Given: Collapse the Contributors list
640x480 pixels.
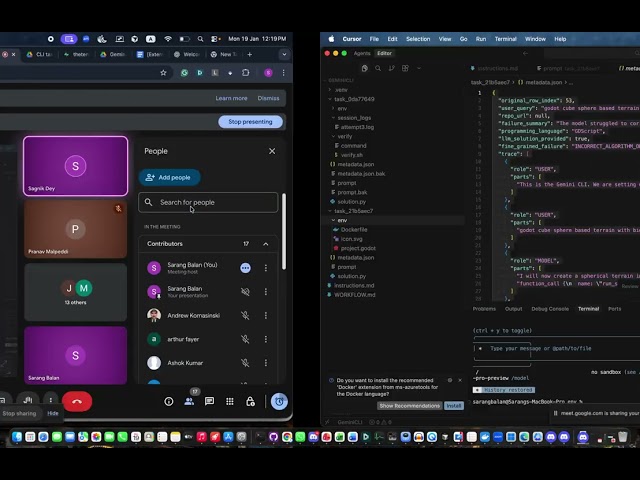Looking at the screenshot, I should pos(266,244).
